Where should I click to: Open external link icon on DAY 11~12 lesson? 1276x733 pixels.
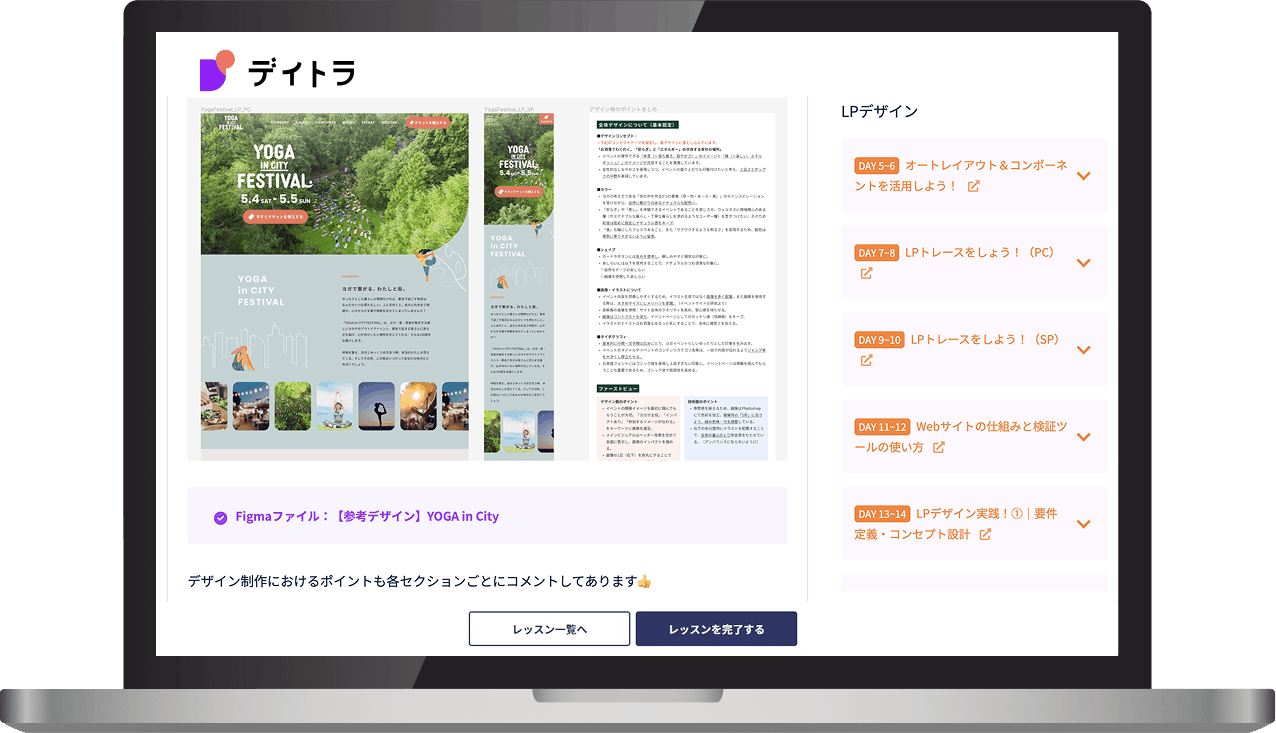pos(937,447)
